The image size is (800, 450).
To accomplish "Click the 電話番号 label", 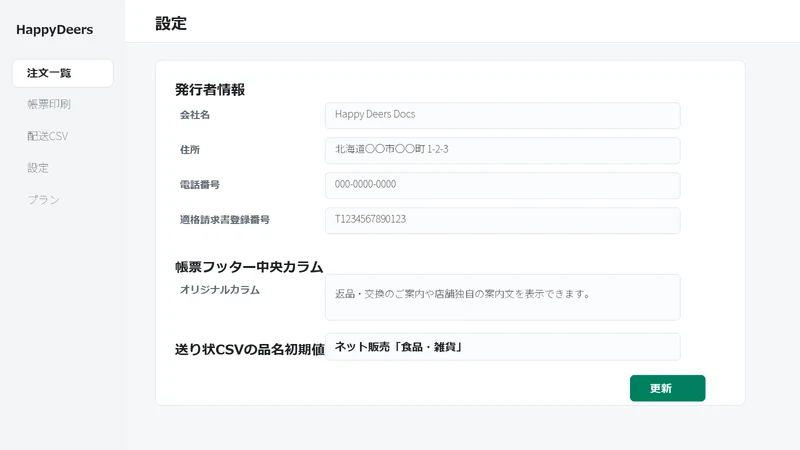I will [199, 185].
